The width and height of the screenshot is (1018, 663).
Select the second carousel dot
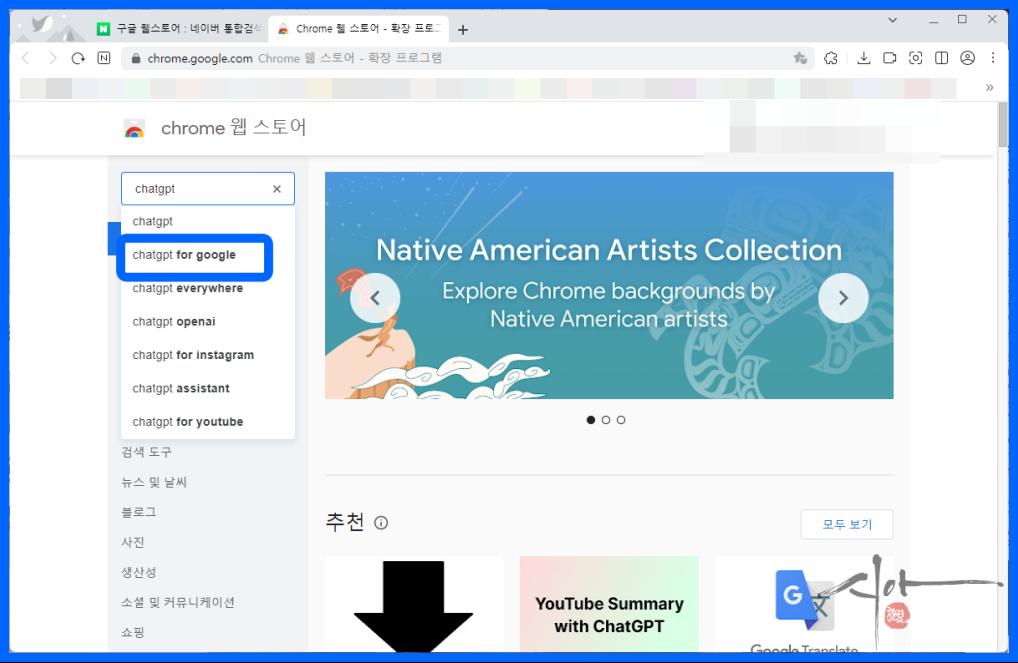(606, 420)
